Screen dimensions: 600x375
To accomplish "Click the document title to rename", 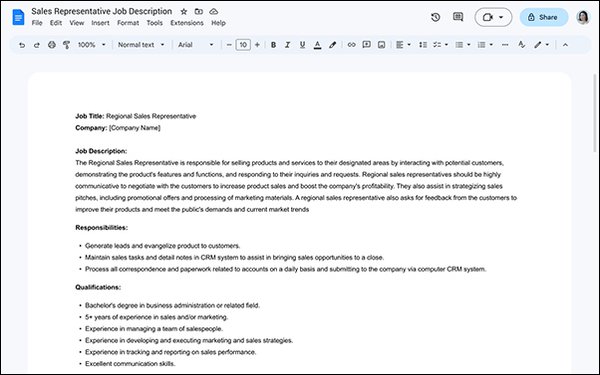I will tap(101, 11).
